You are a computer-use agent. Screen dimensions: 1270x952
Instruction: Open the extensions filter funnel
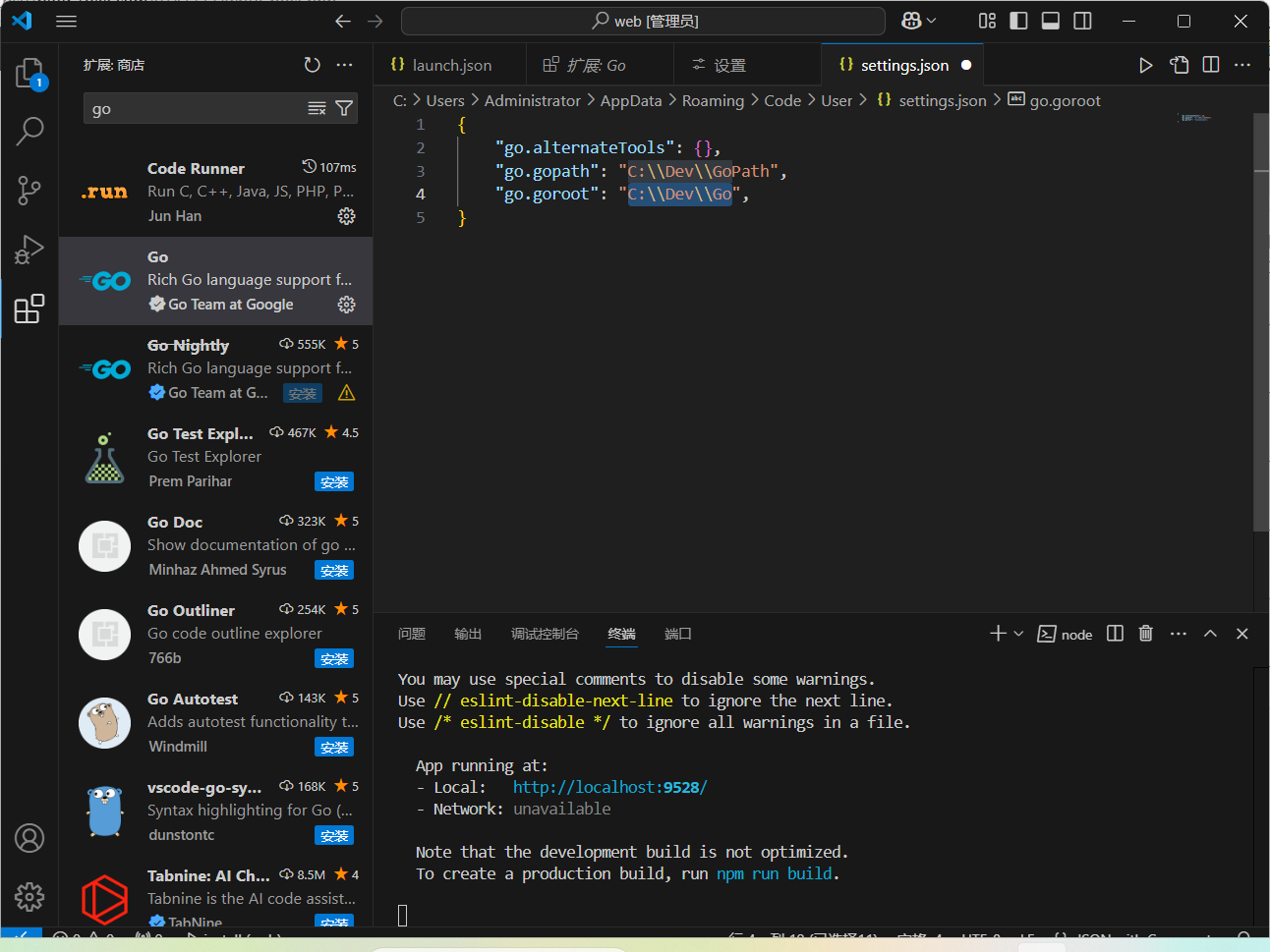tap(344, 108)
